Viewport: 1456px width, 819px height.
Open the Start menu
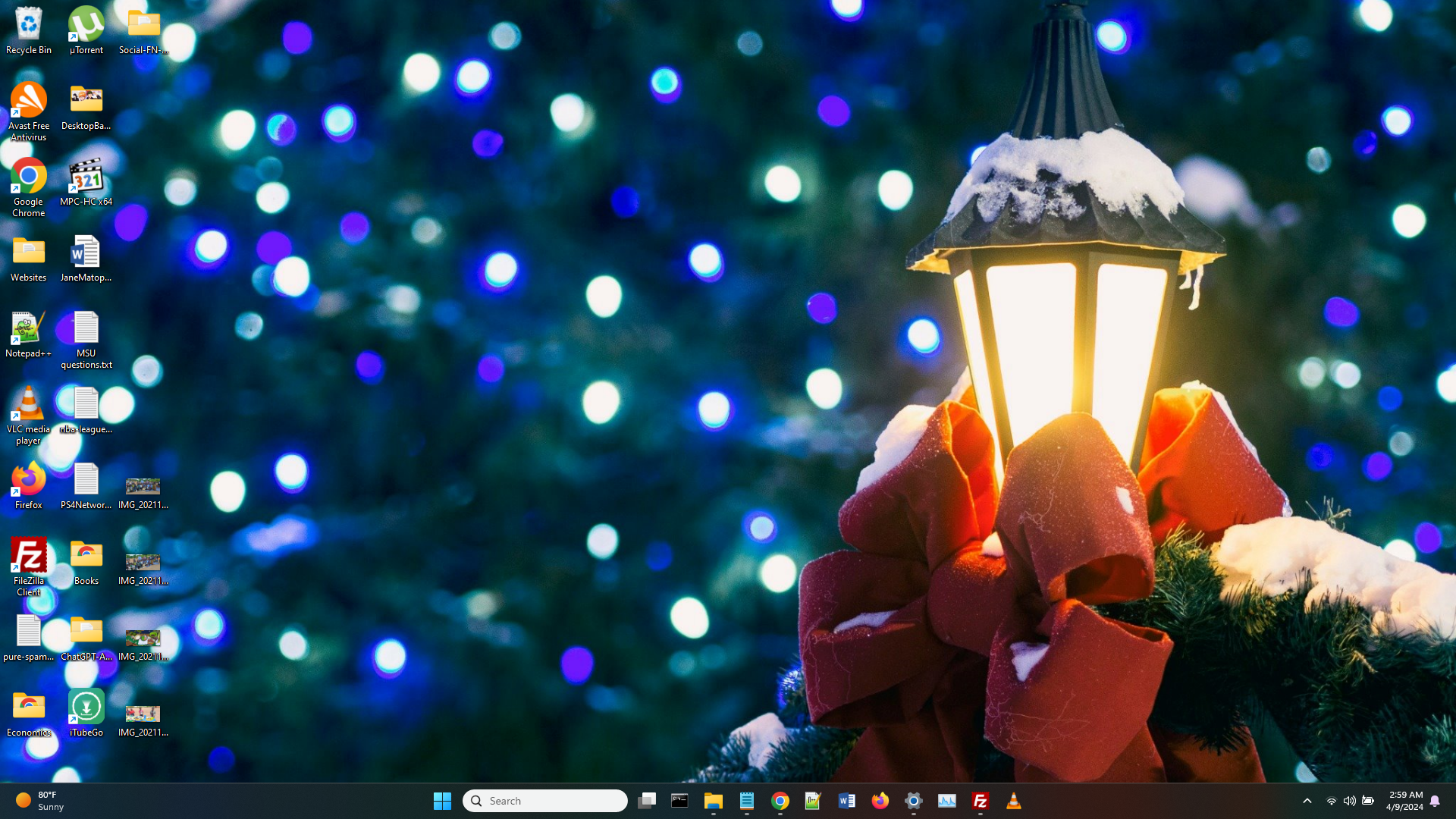[443, 801]
